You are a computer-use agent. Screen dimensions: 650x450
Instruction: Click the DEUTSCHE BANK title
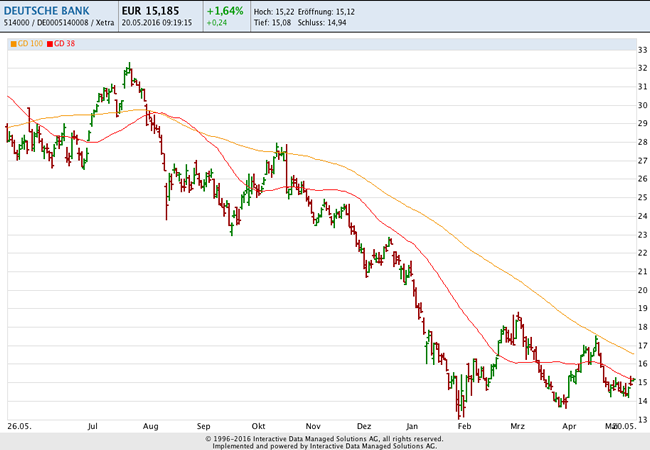pyautogui.click(x=46, y=11)
